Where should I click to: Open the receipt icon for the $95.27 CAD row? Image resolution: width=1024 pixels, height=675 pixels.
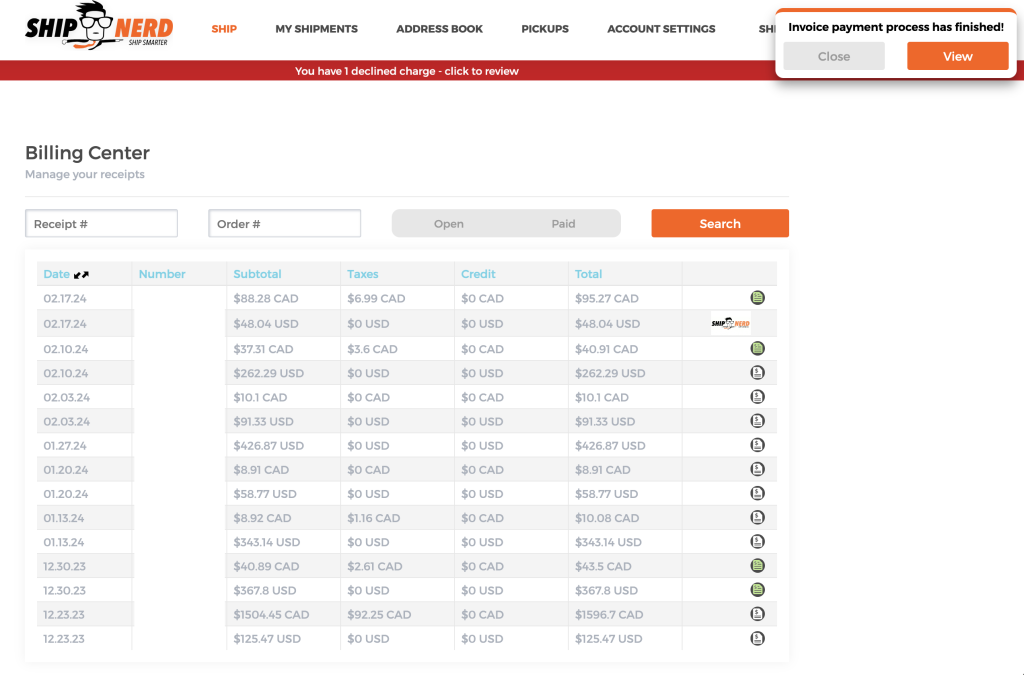tap(758, 298)
